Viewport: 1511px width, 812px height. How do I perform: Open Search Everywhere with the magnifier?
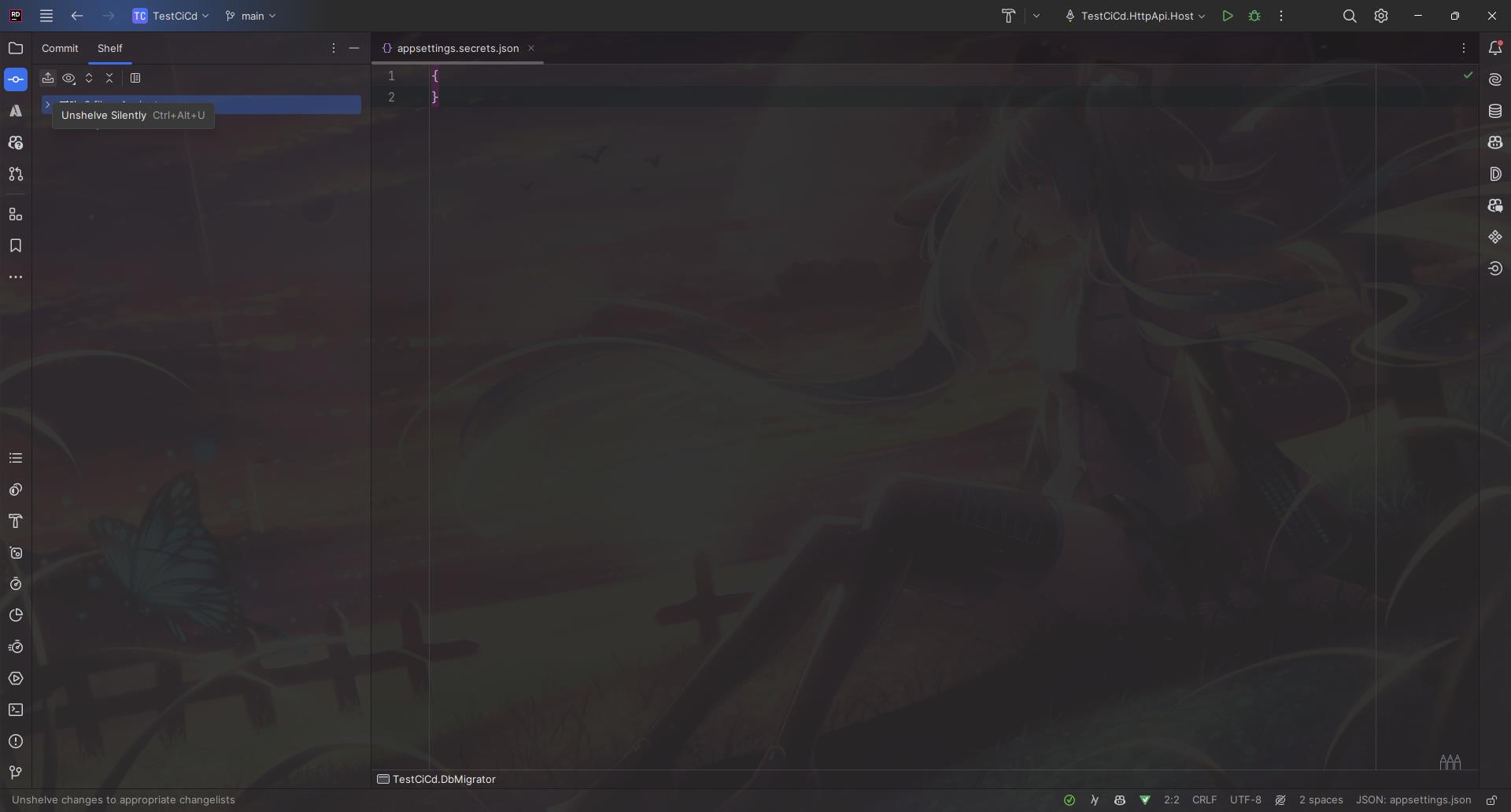(1350, 16)
